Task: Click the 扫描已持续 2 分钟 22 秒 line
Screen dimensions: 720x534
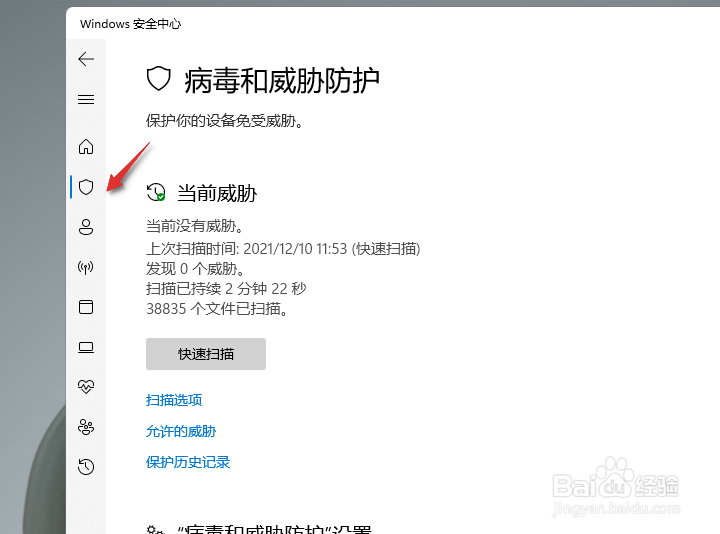Action: coord(226,289)
